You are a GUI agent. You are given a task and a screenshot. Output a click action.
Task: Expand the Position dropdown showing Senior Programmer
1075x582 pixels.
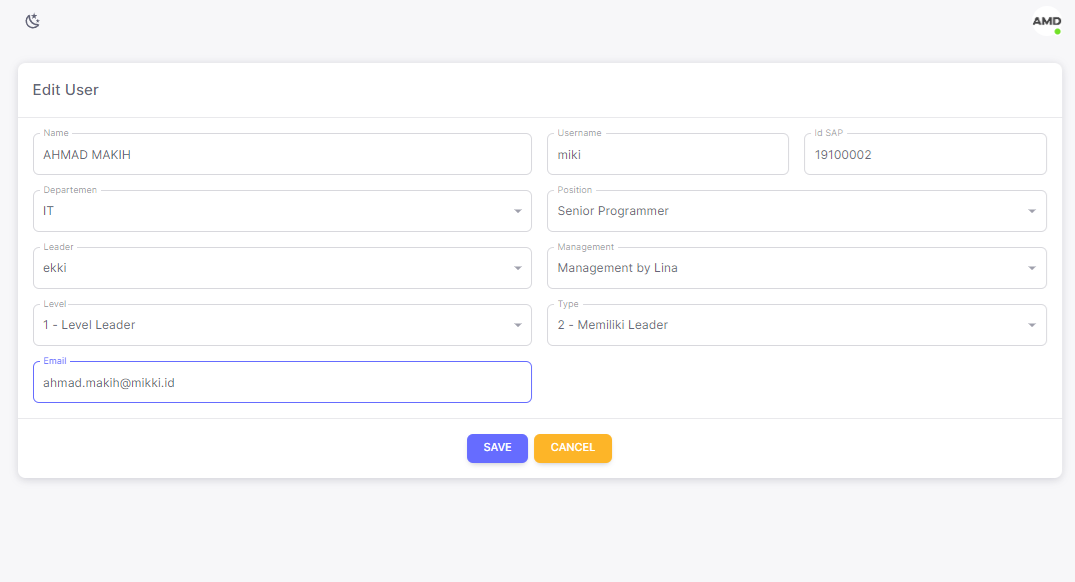[785, 211]
